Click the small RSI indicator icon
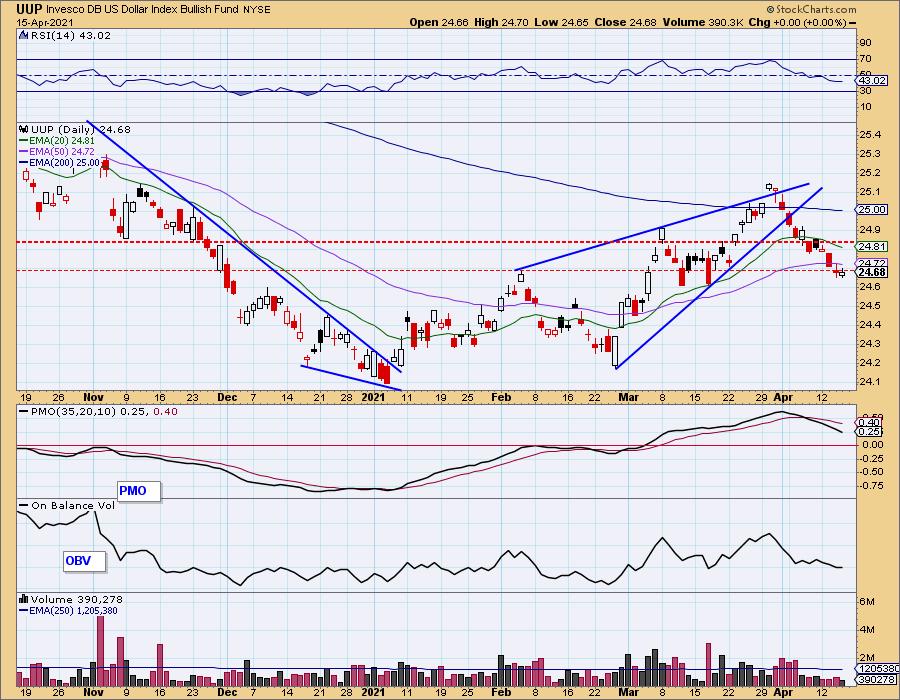Viewport: 900px width, 700px height. tap(23, 35)
